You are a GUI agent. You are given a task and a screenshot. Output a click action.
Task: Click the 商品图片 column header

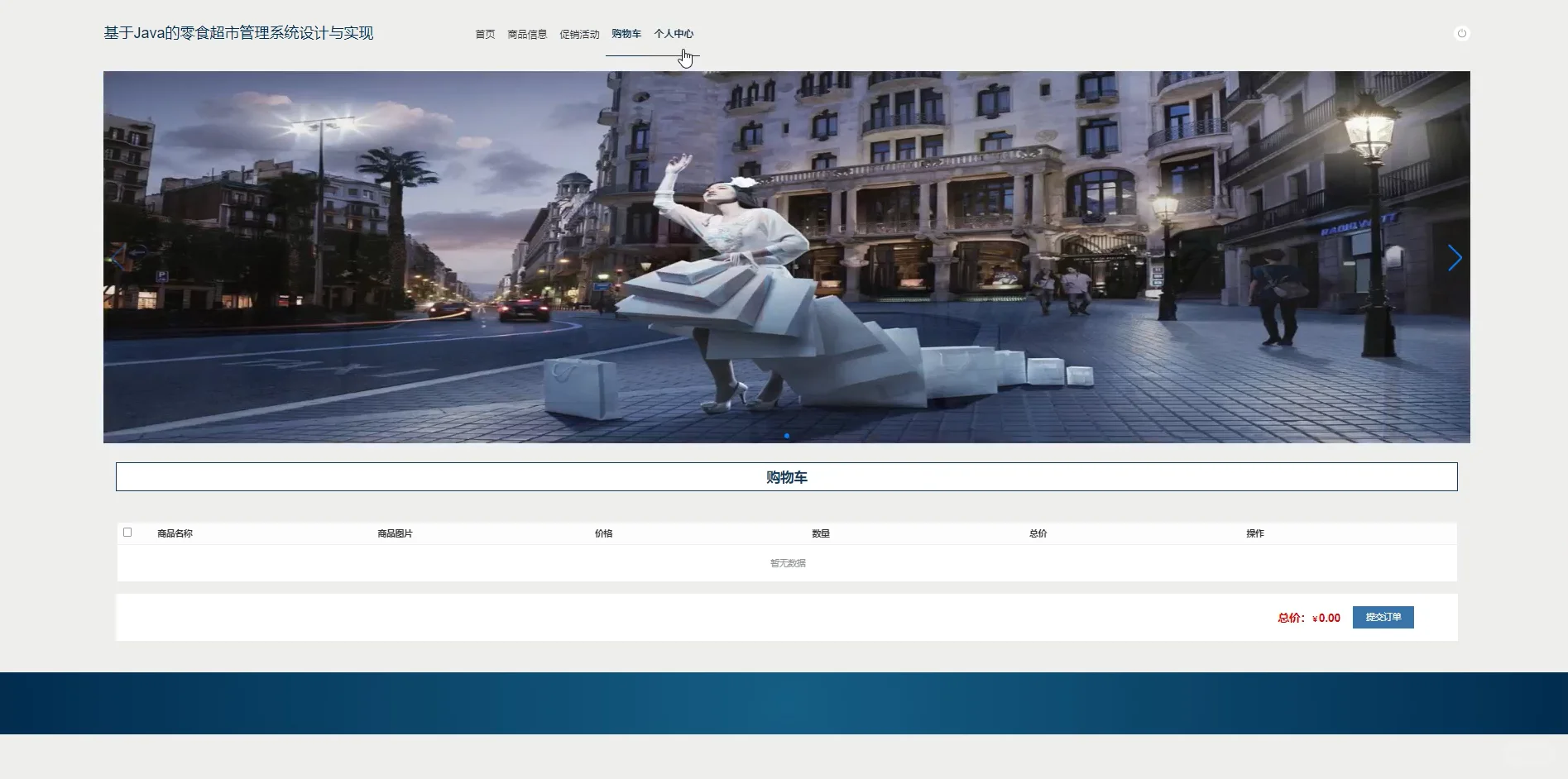click(x=395, y=533)
